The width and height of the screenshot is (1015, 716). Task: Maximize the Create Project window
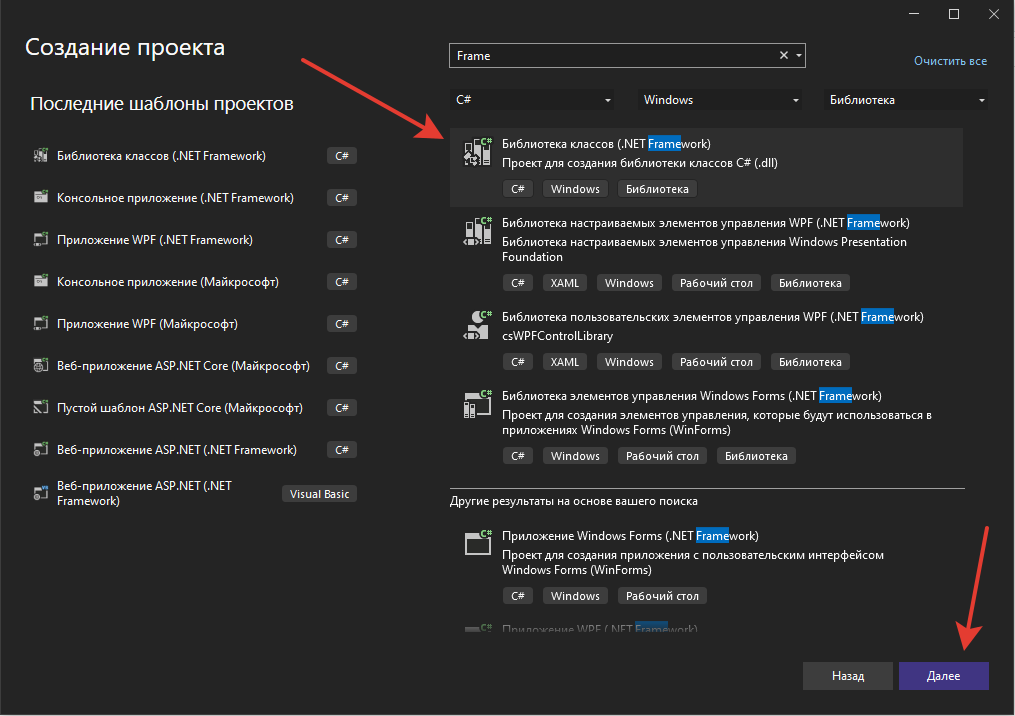(953, 14)
